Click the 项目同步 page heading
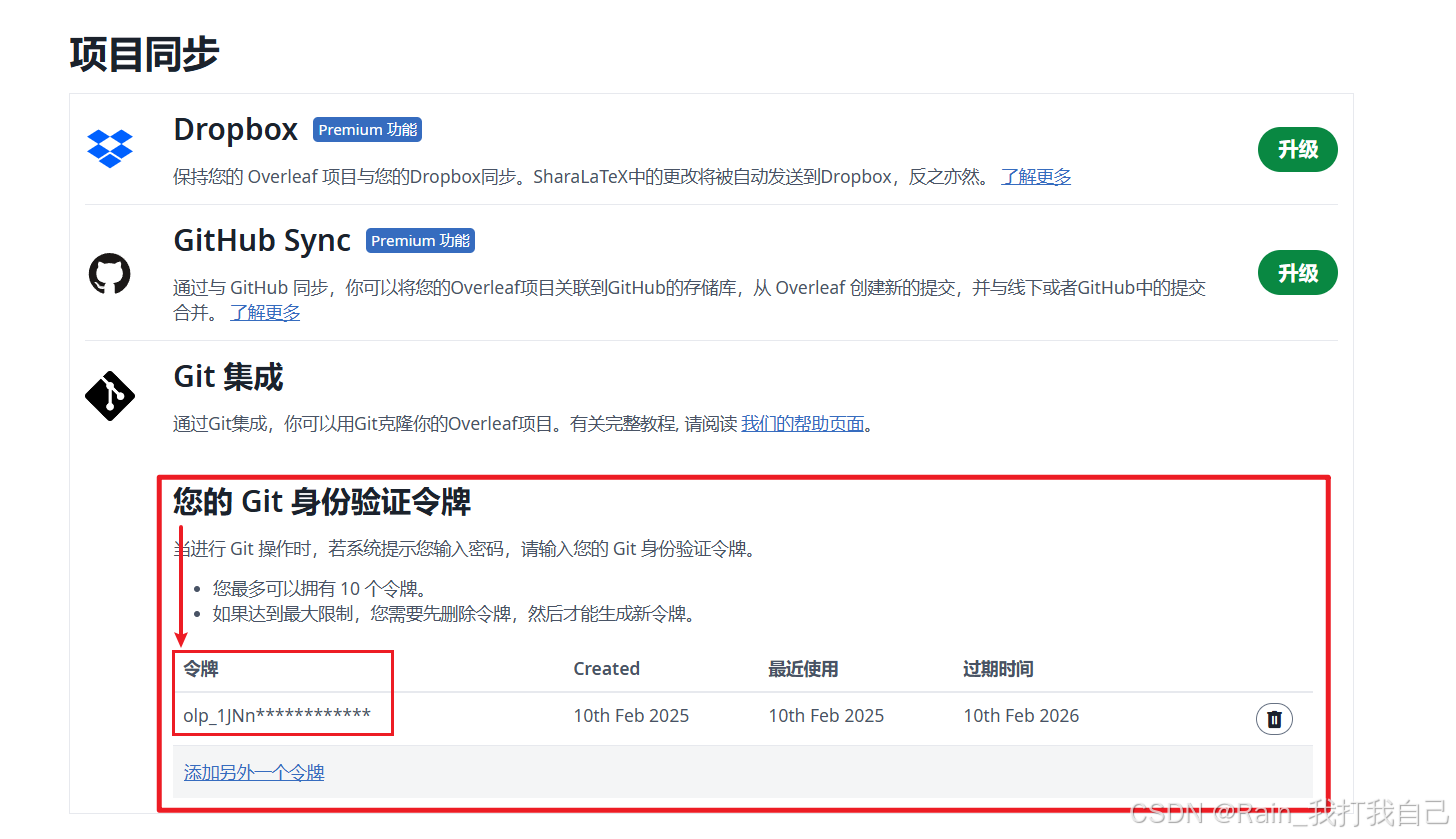The height and width of the screenshot is (839, 1456). 144,54
